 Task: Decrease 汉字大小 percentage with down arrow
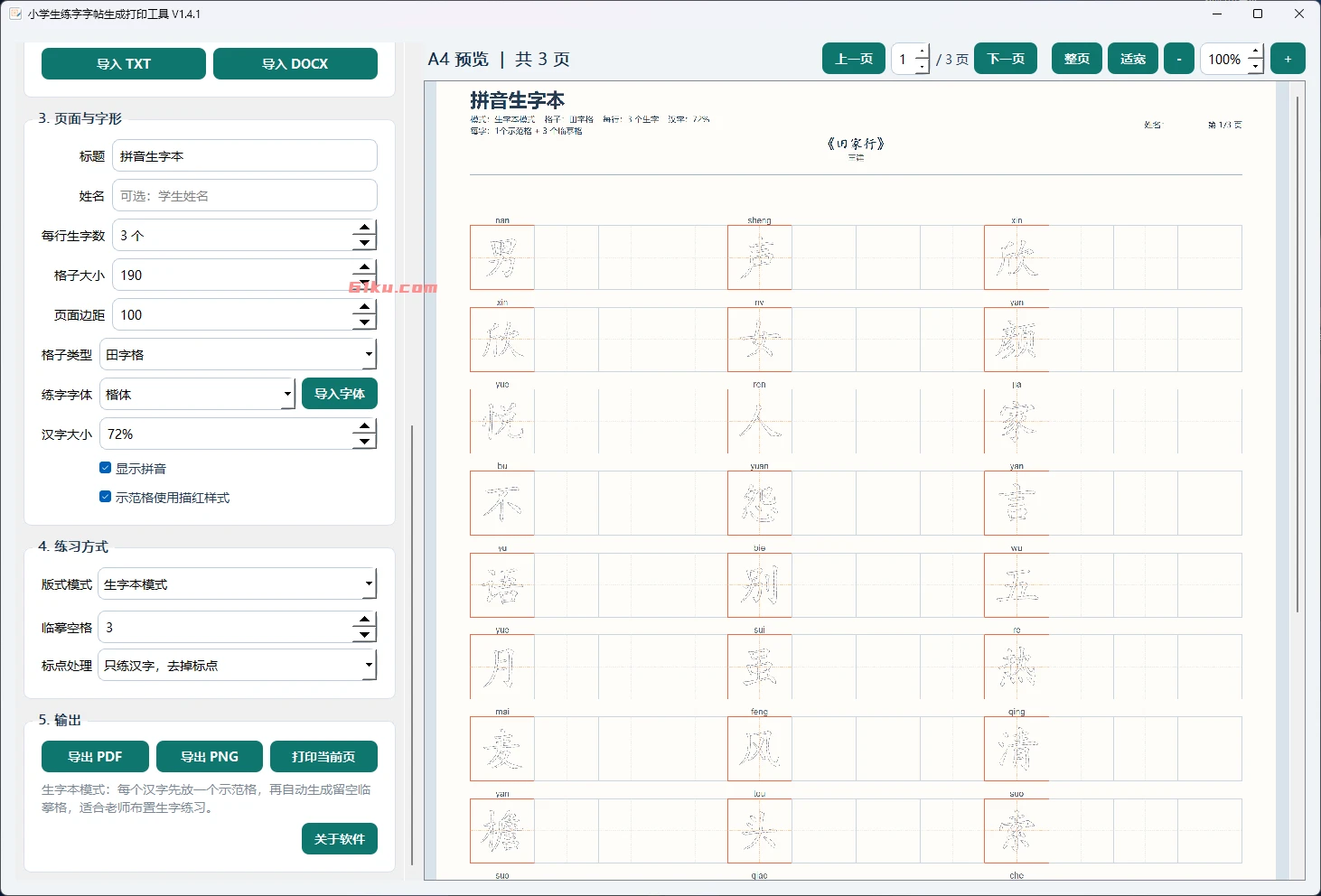(x=364, y=442)
